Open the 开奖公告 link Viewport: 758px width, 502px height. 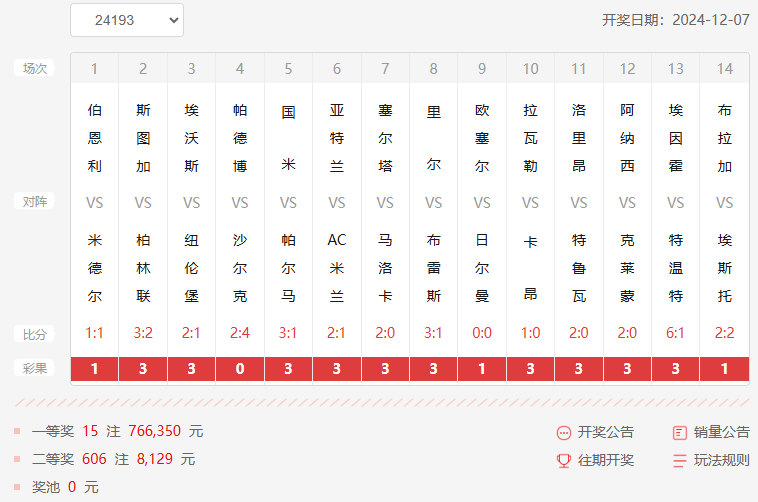605,432
